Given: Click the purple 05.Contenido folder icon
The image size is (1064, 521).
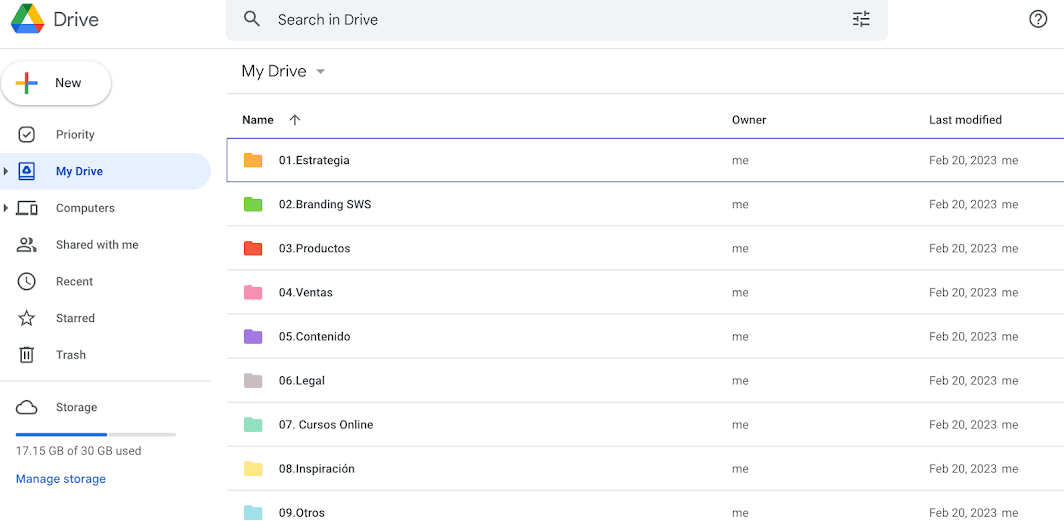Looking at the screenshot, I should [x=253, y=336].
